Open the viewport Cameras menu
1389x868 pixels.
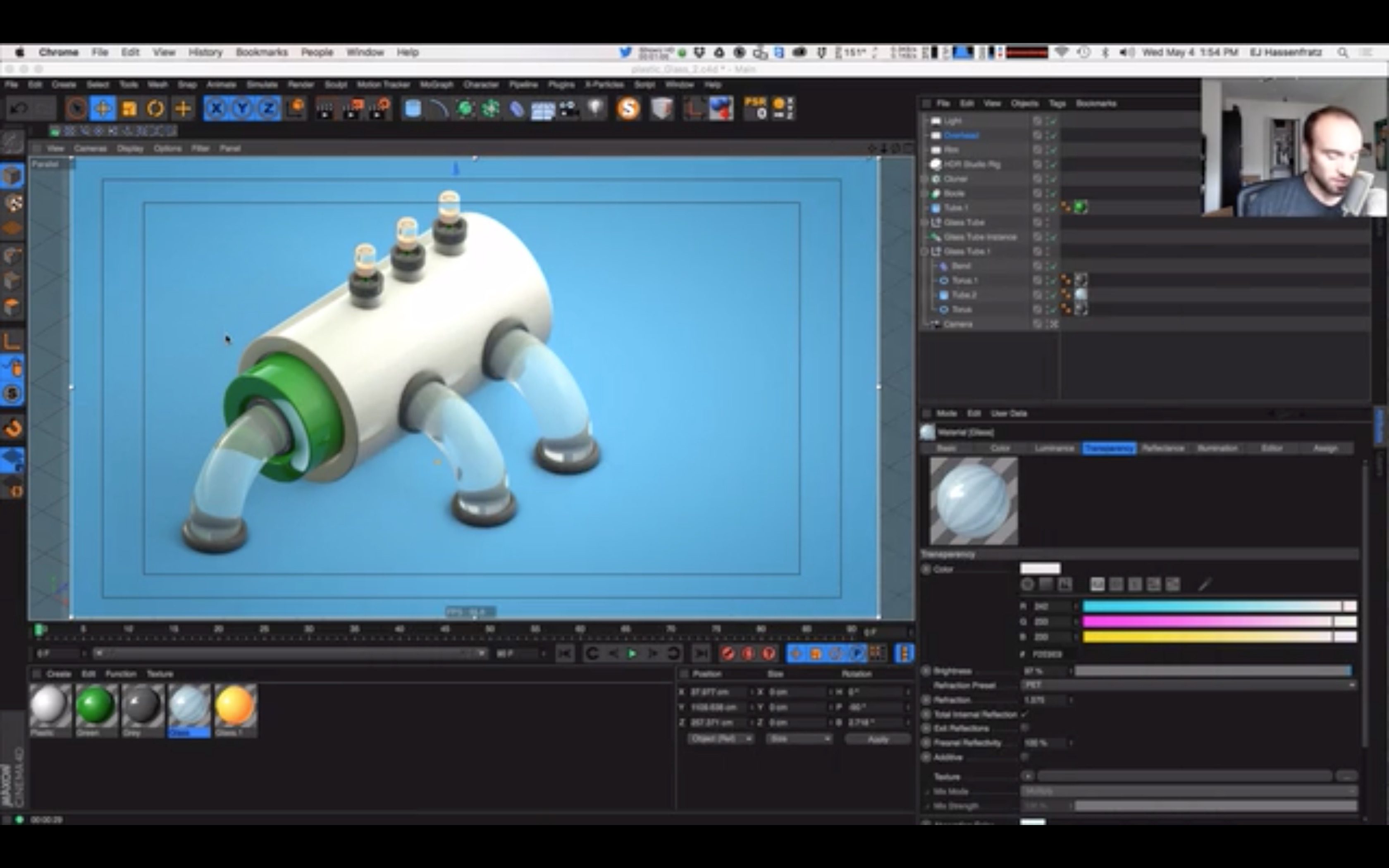(90, 149)
